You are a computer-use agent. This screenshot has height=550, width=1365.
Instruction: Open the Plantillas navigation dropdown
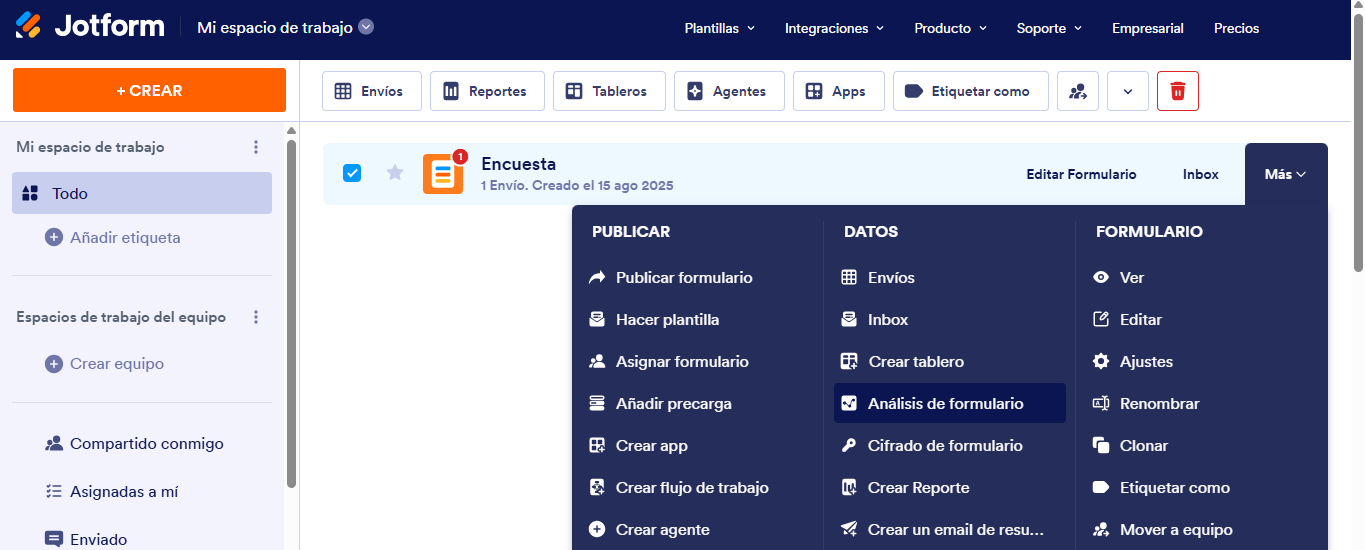coord(720,28)
